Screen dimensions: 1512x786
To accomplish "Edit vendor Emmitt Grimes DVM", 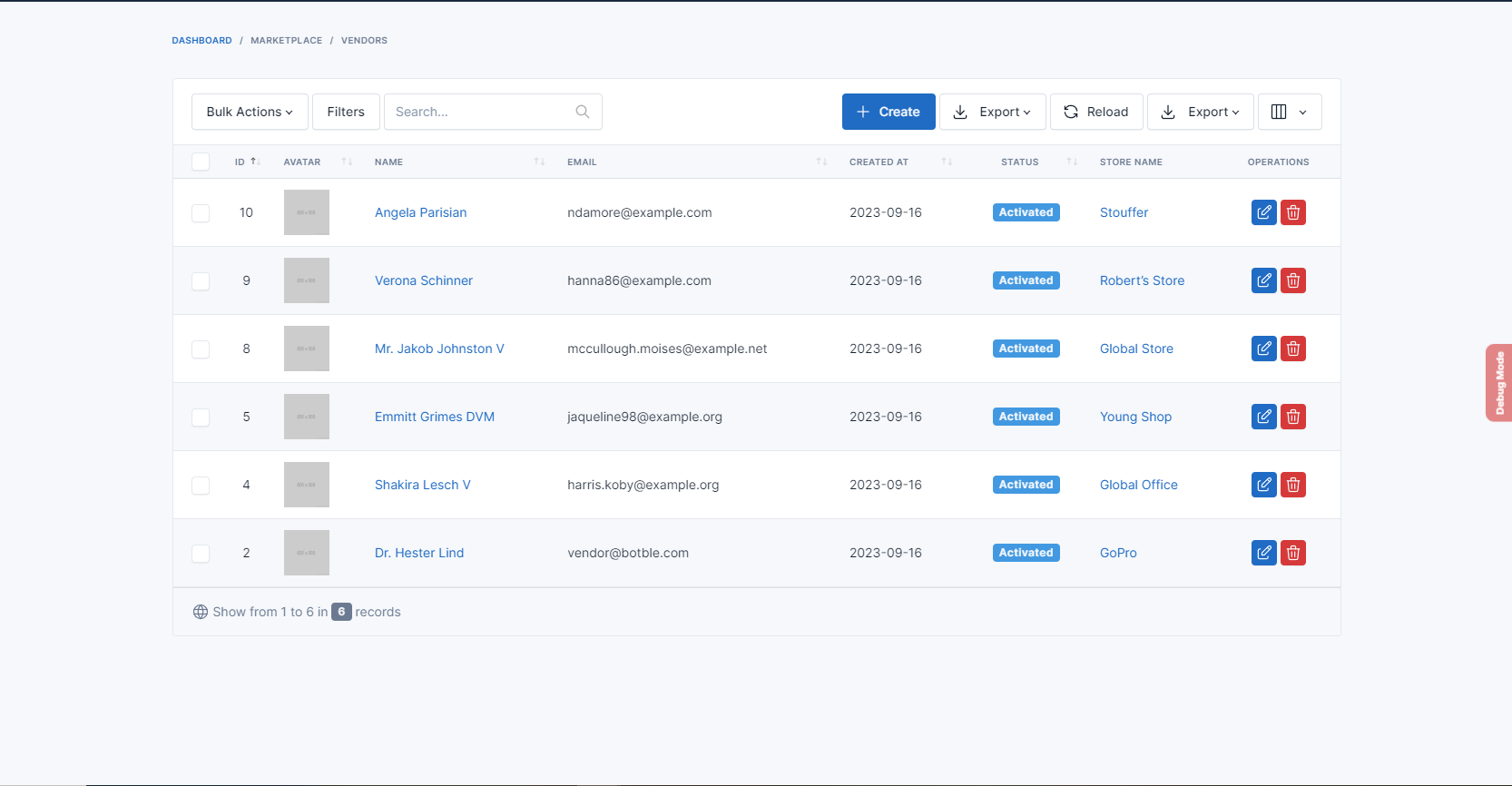I will pyautogui.click(x=1263, y=417).
